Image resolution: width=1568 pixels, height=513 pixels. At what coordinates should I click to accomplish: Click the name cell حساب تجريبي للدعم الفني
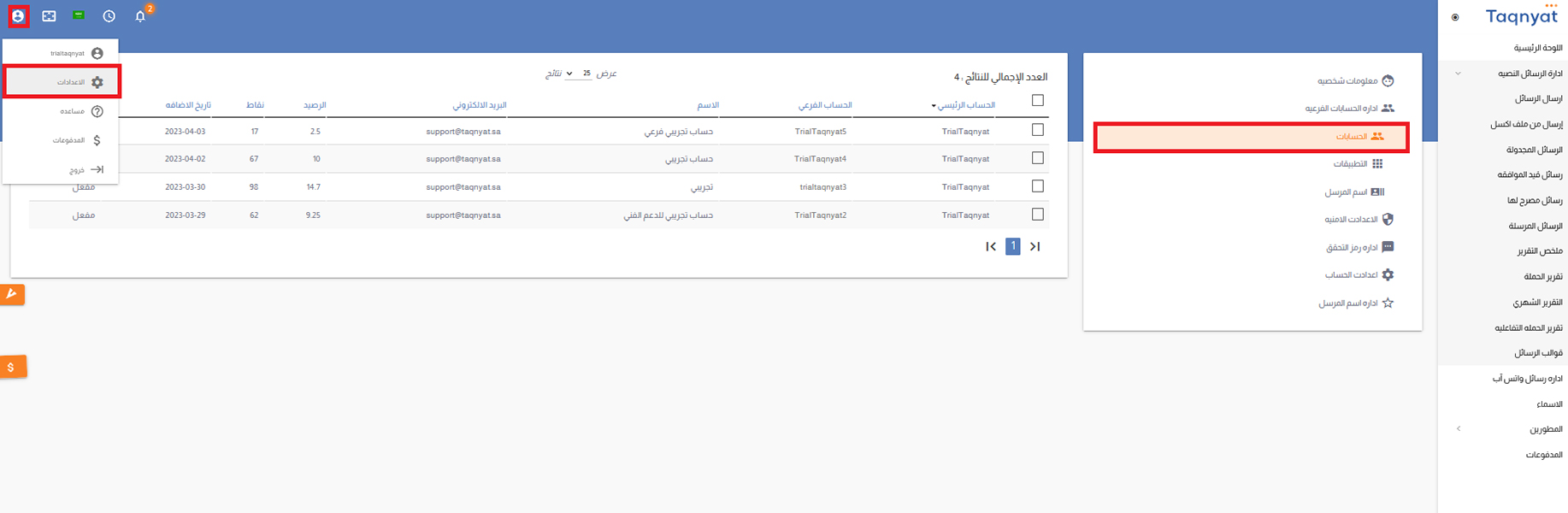click(x=668, y=215)
